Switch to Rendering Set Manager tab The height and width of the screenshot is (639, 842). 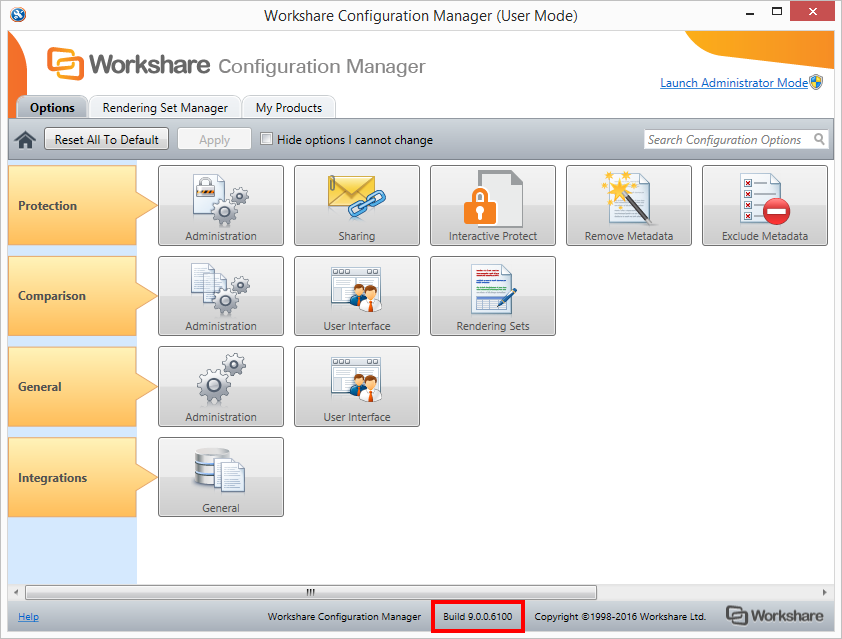(x=165, y=108)
